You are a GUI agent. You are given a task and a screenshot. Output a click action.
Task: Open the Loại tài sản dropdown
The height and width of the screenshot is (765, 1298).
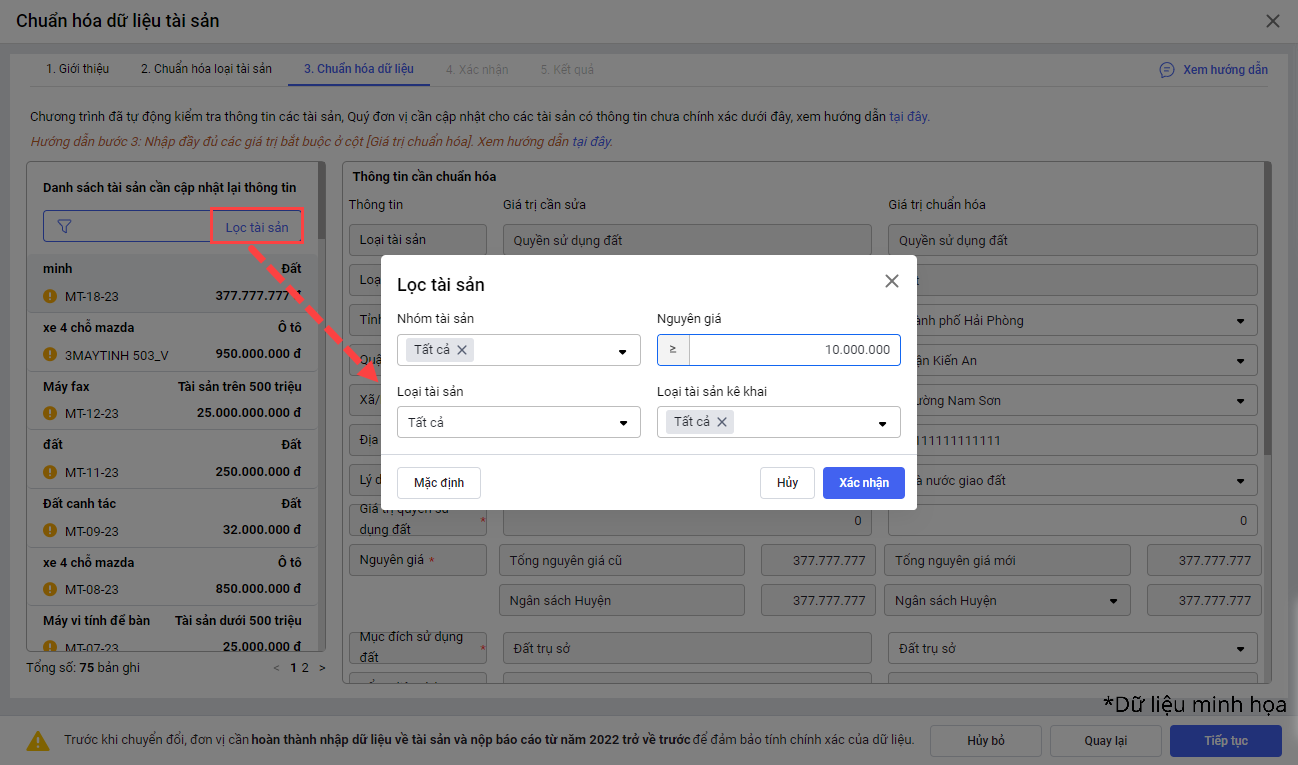pyautogui.click(x=622, y=423)
